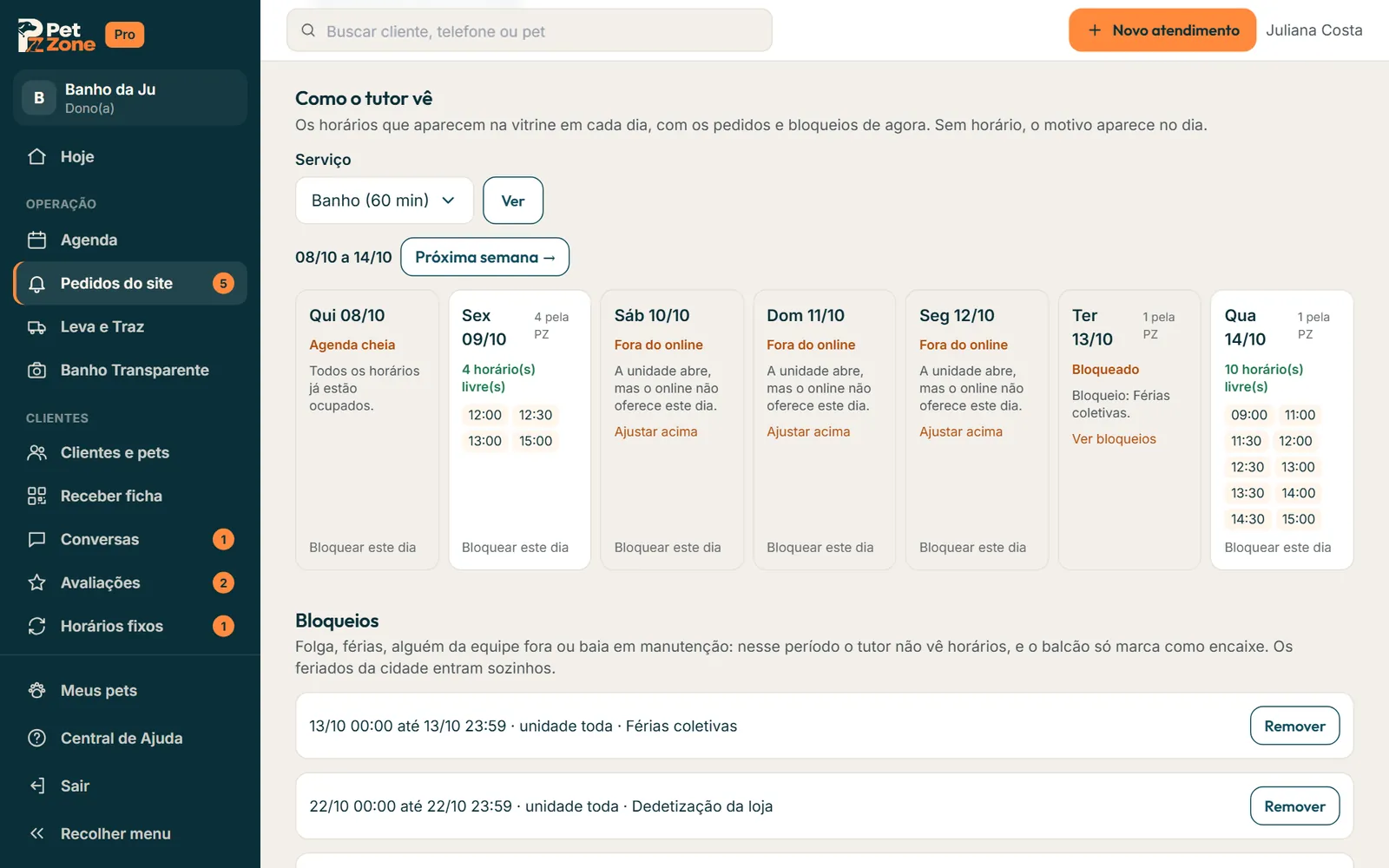This screenshot has height=868, width=1389.
Task: Open Agenda via its calendar icon
Action: tap(36, 240)
